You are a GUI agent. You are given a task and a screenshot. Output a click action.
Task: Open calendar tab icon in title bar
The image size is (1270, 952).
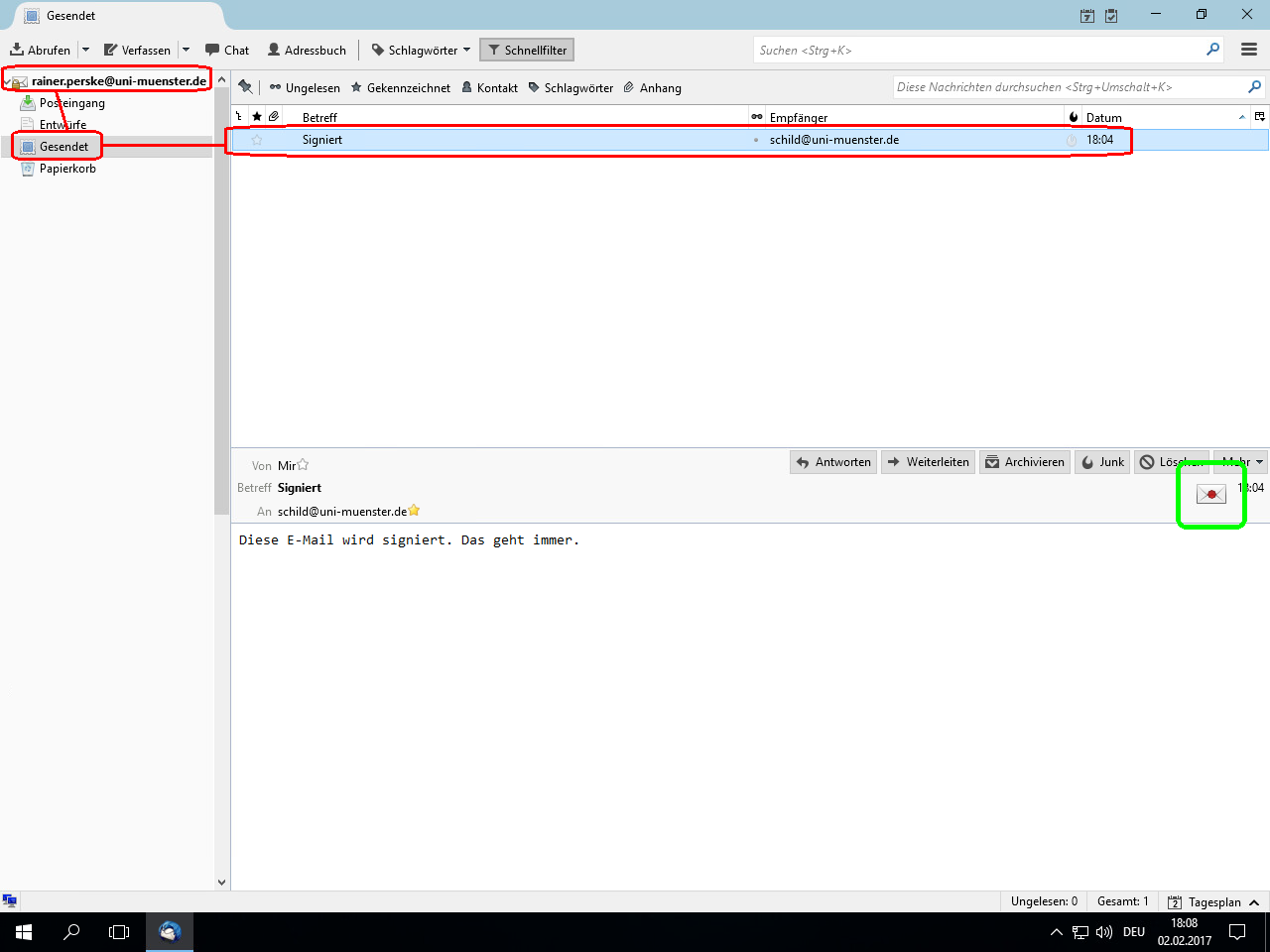pyautogui.click(x=1087, y=16)
